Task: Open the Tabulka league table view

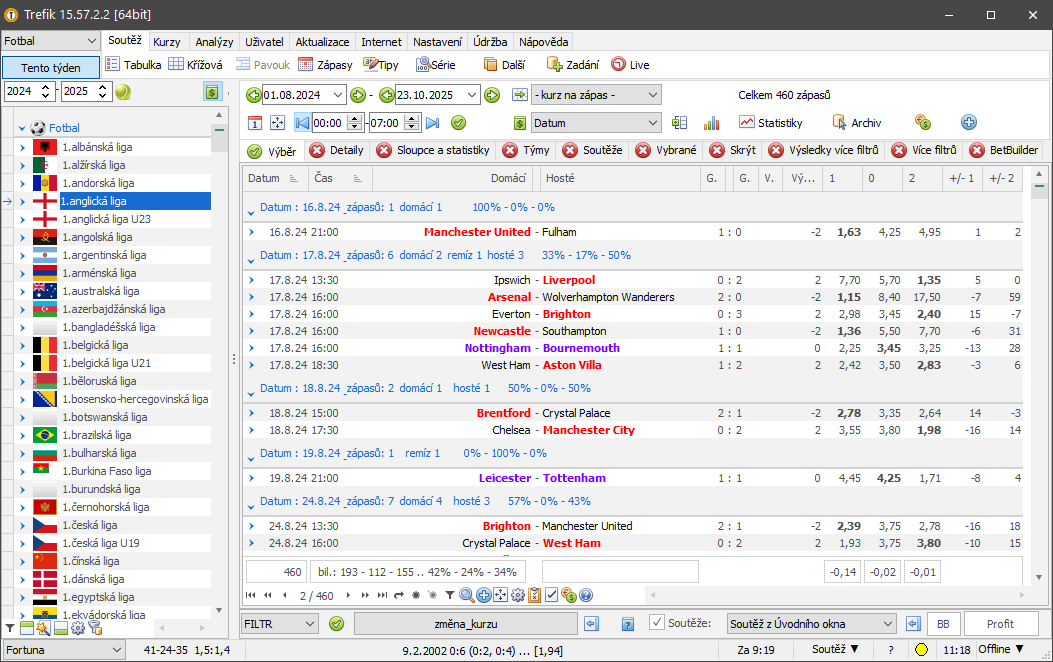Action: [134, 65]
